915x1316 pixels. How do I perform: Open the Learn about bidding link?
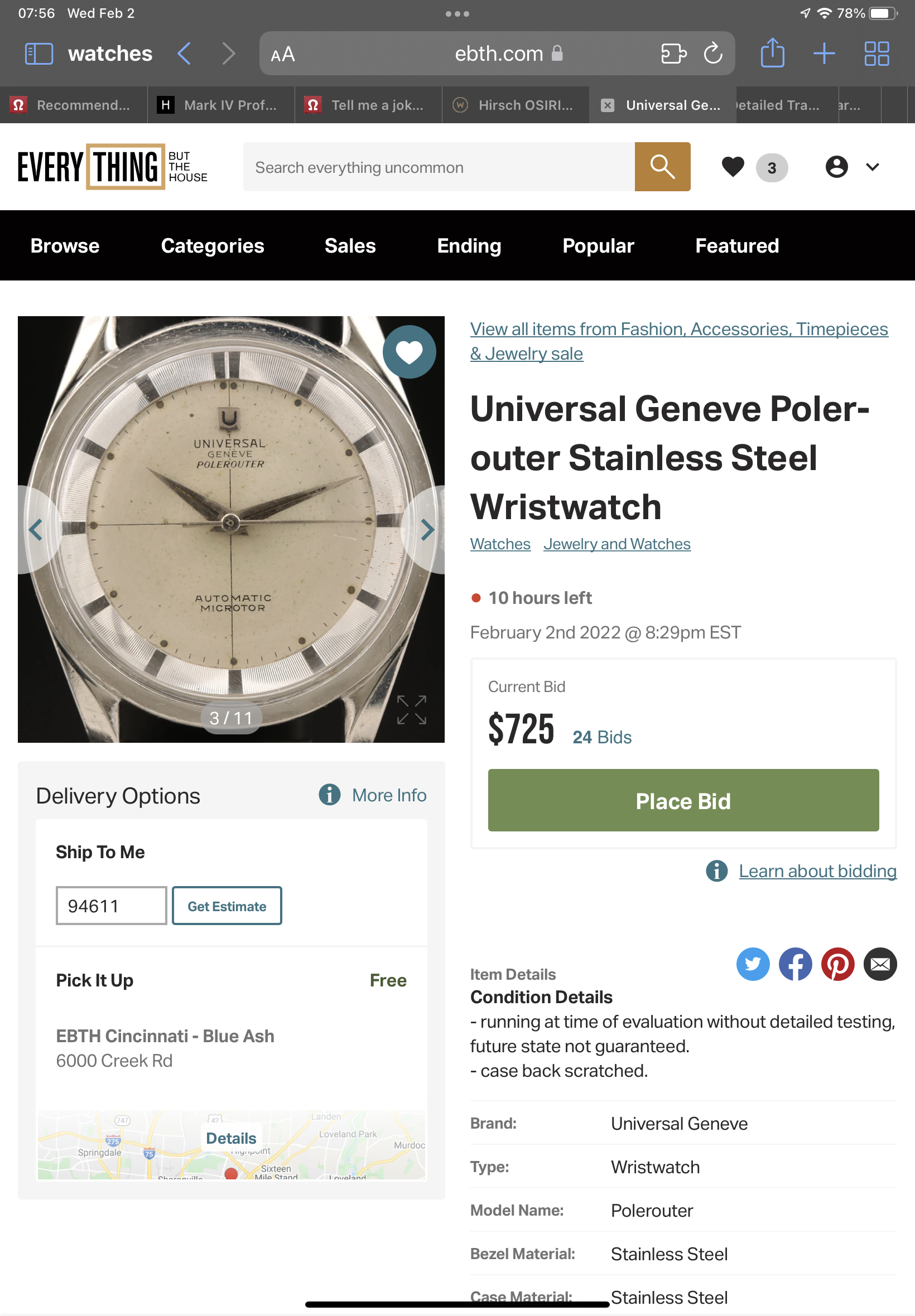coord(817,871)
